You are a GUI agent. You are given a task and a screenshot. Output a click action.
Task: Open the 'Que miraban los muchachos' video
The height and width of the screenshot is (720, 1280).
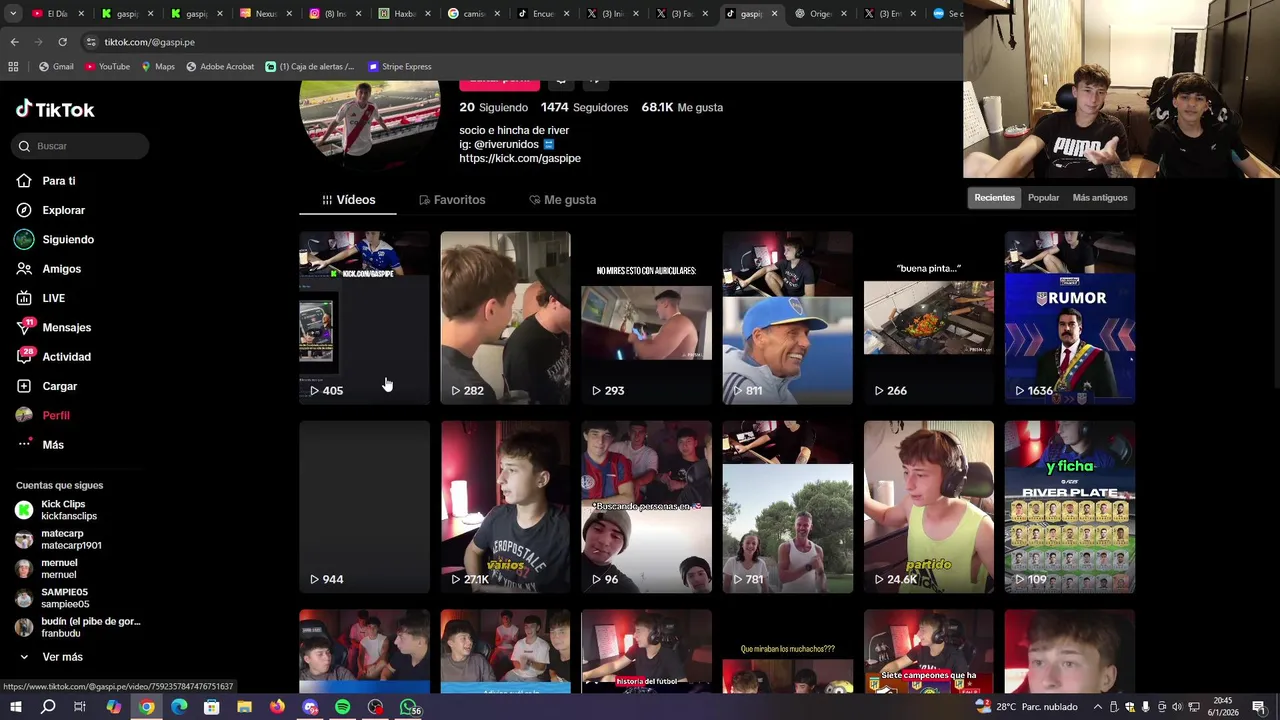coord(787,652)
